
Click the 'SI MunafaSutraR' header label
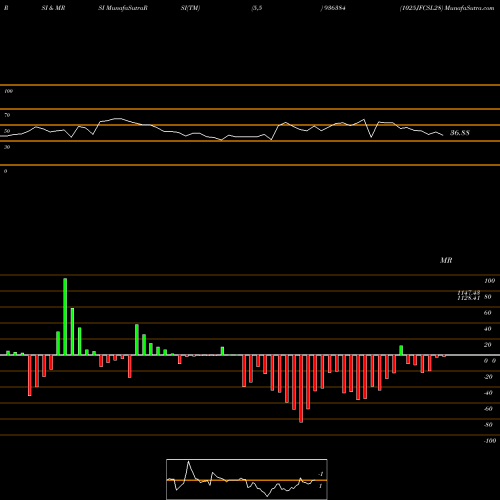(123, 8)
